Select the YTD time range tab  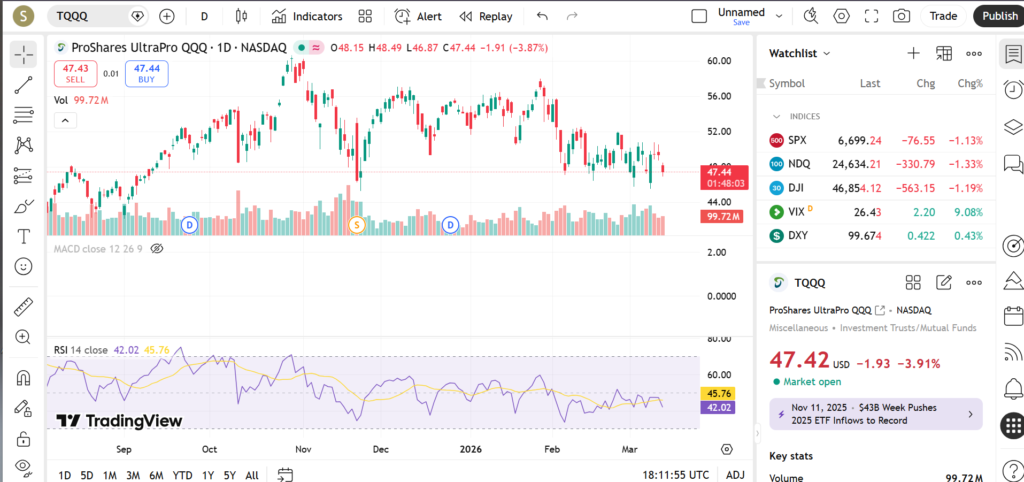[182, 475]
